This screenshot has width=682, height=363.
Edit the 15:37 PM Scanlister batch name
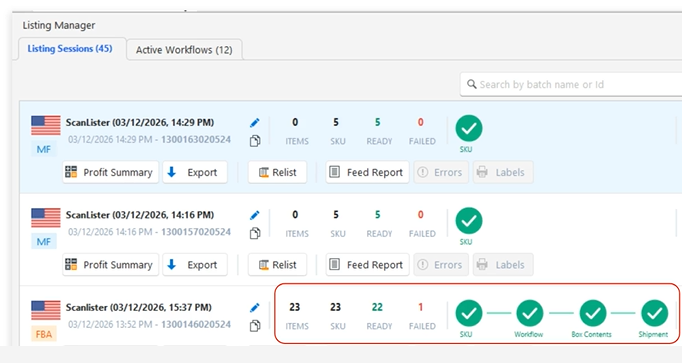pos(254,308)
